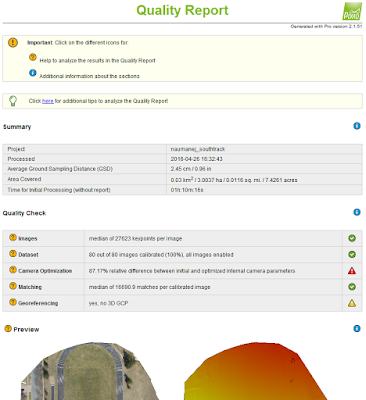Viewport: 366px width, 400px height.
Task: Click the 'Georeferencing' label
Action: click(38, 303)
